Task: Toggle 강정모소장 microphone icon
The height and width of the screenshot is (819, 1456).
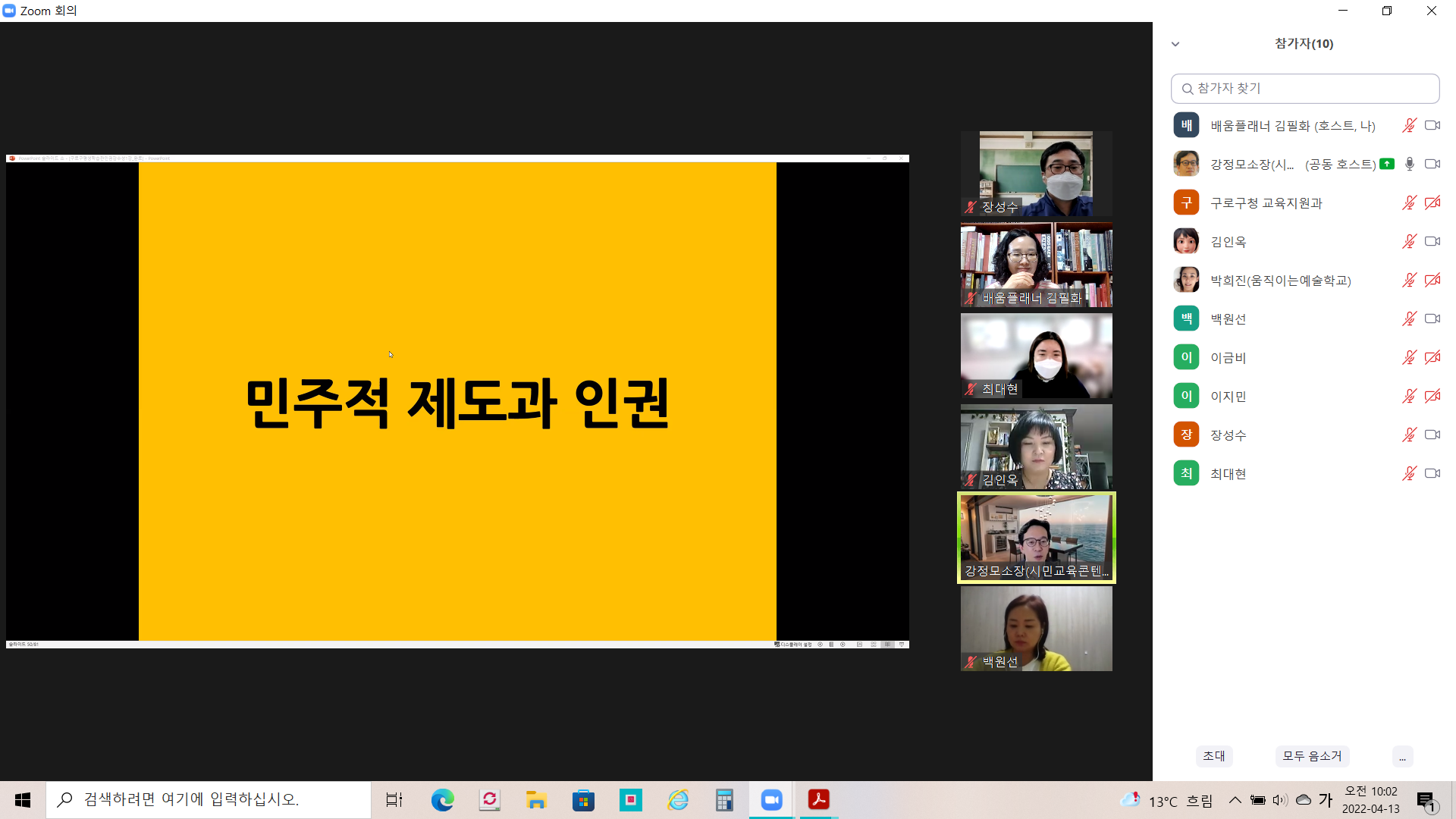Action: [1409, 165]
